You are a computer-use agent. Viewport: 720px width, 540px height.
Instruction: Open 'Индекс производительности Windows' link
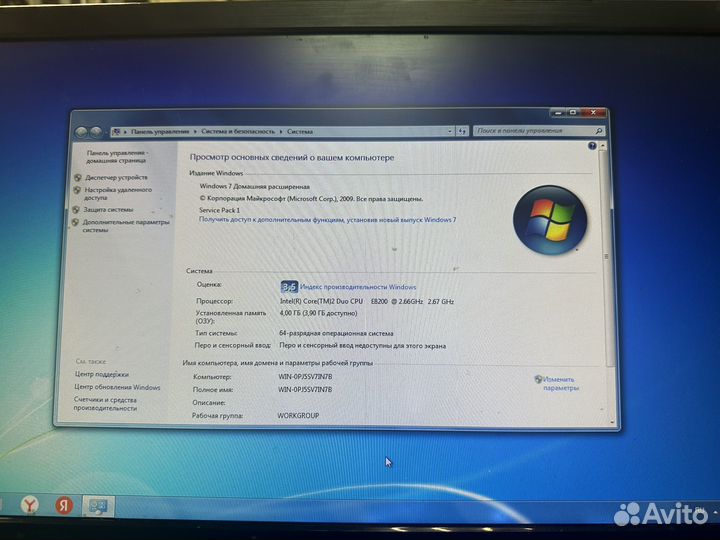(x=358, y=287)
